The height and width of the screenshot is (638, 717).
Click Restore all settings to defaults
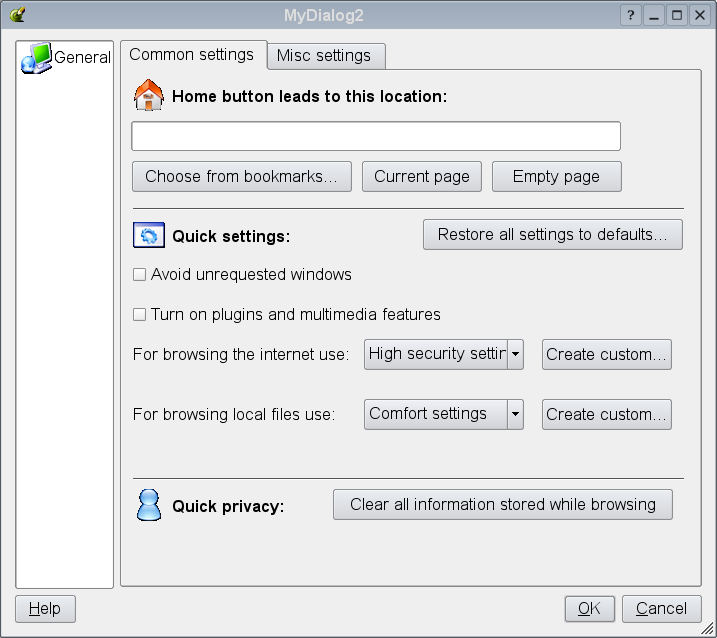pos(553,234)
